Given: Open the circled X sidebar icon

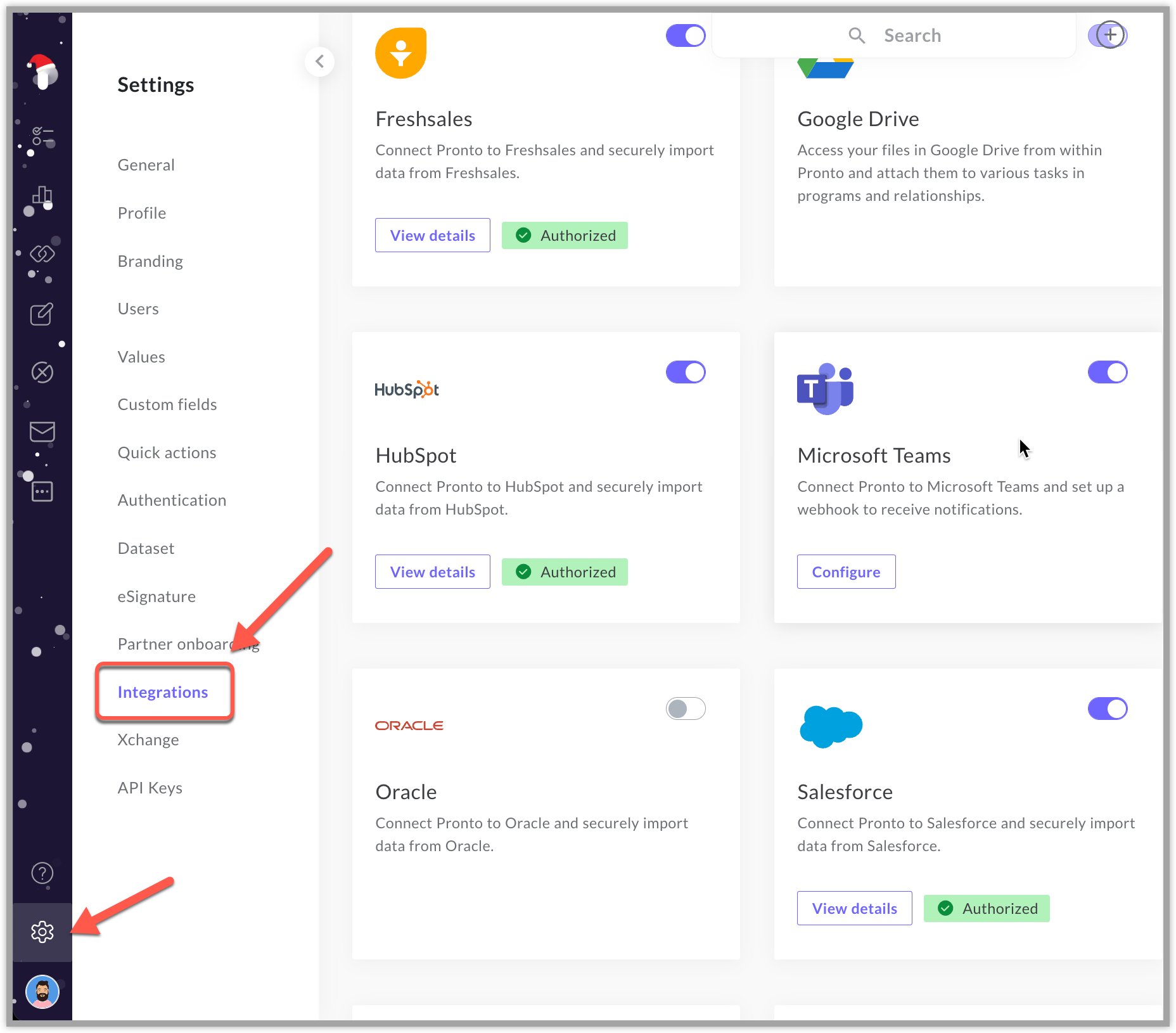Looking at the screenshot, I should tap(42, 373).
